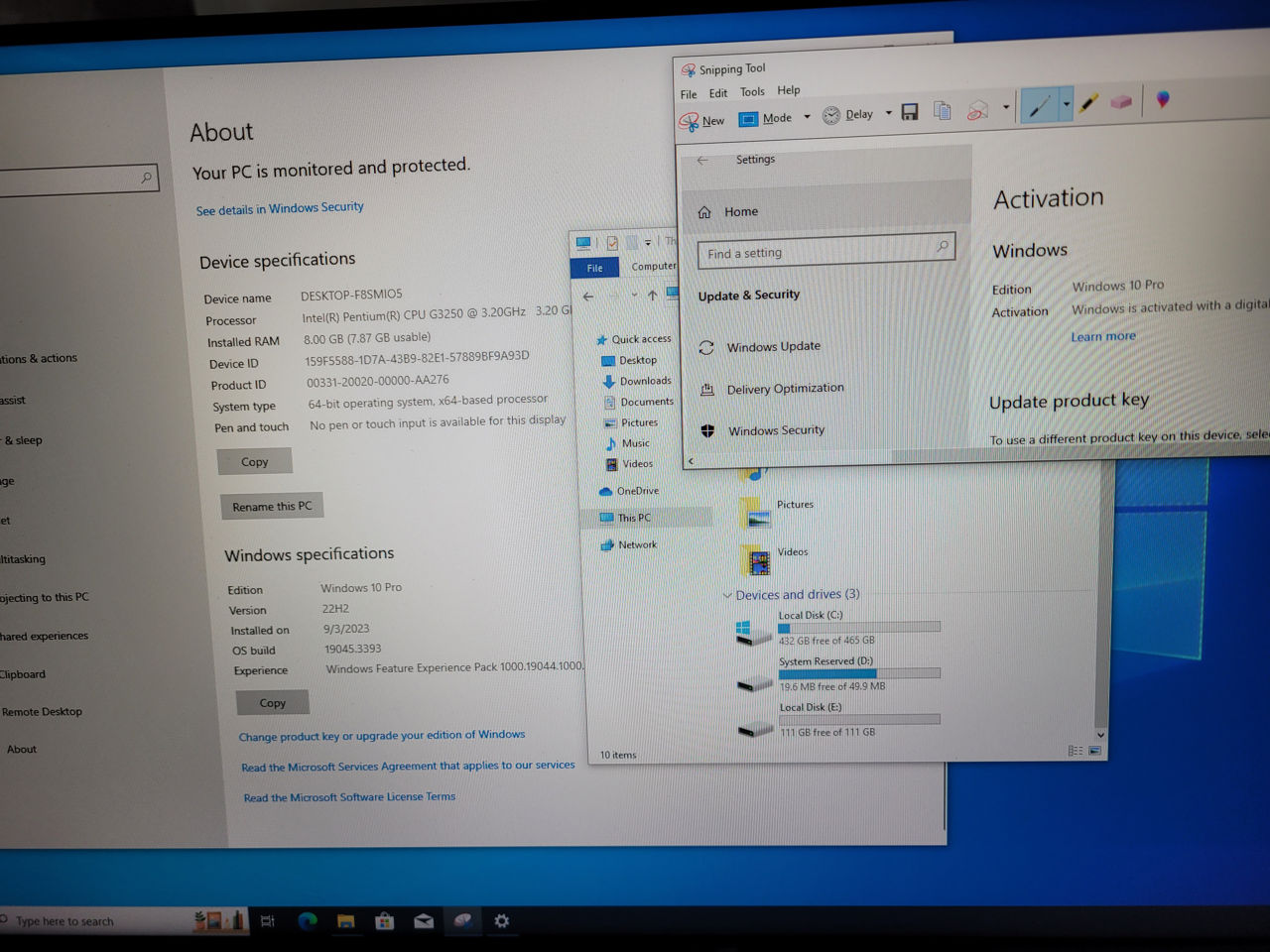This screenshot has width=1270, height=952.
Task: Select Quick access in the navigation pane
Action: pos(634,339)
